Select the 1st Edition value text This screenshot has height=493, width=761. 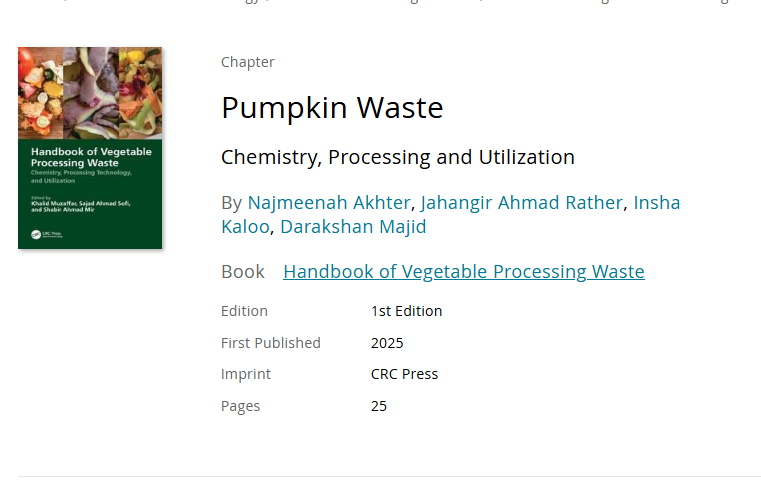(406, 311)
